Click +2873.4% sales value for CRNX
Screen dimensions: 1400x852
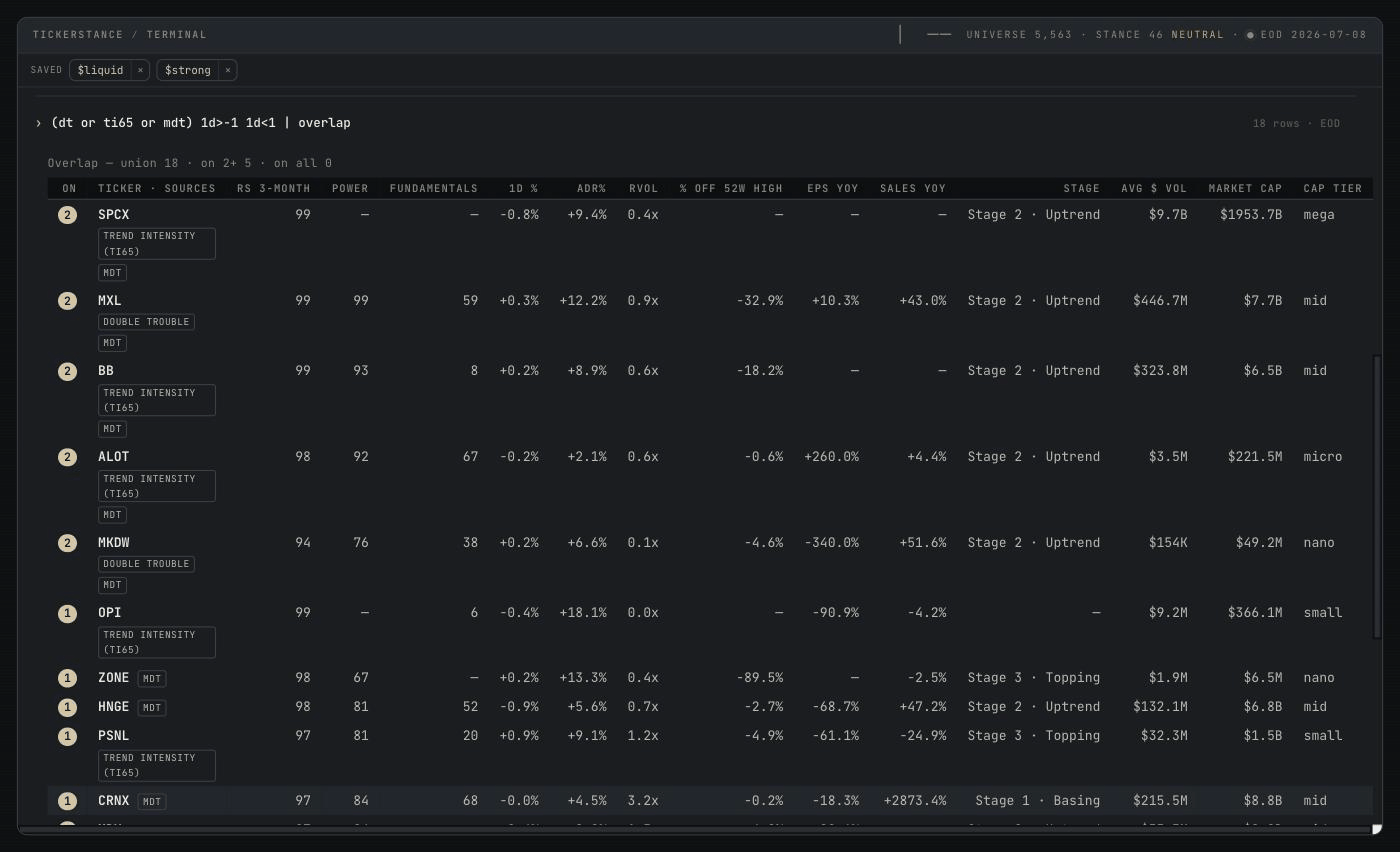pos(915,801)
